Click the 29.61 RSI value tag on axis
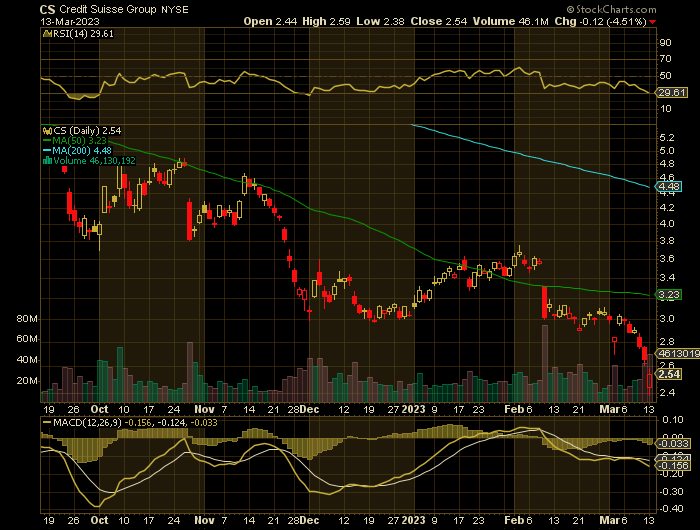 [x=671, y=93]
